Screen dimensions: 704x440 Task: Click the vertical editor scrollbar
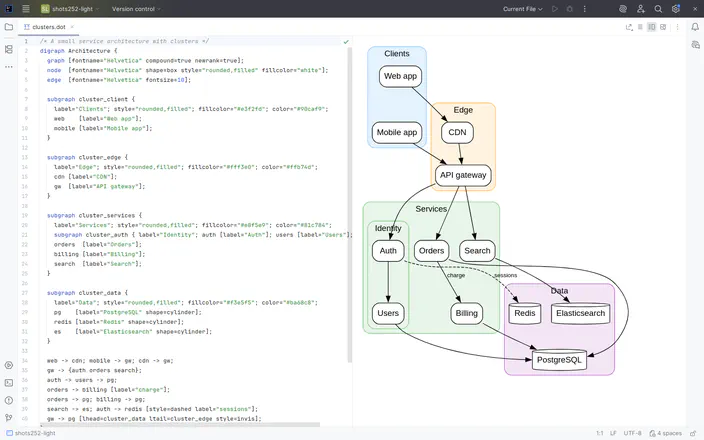coord(350,204)
